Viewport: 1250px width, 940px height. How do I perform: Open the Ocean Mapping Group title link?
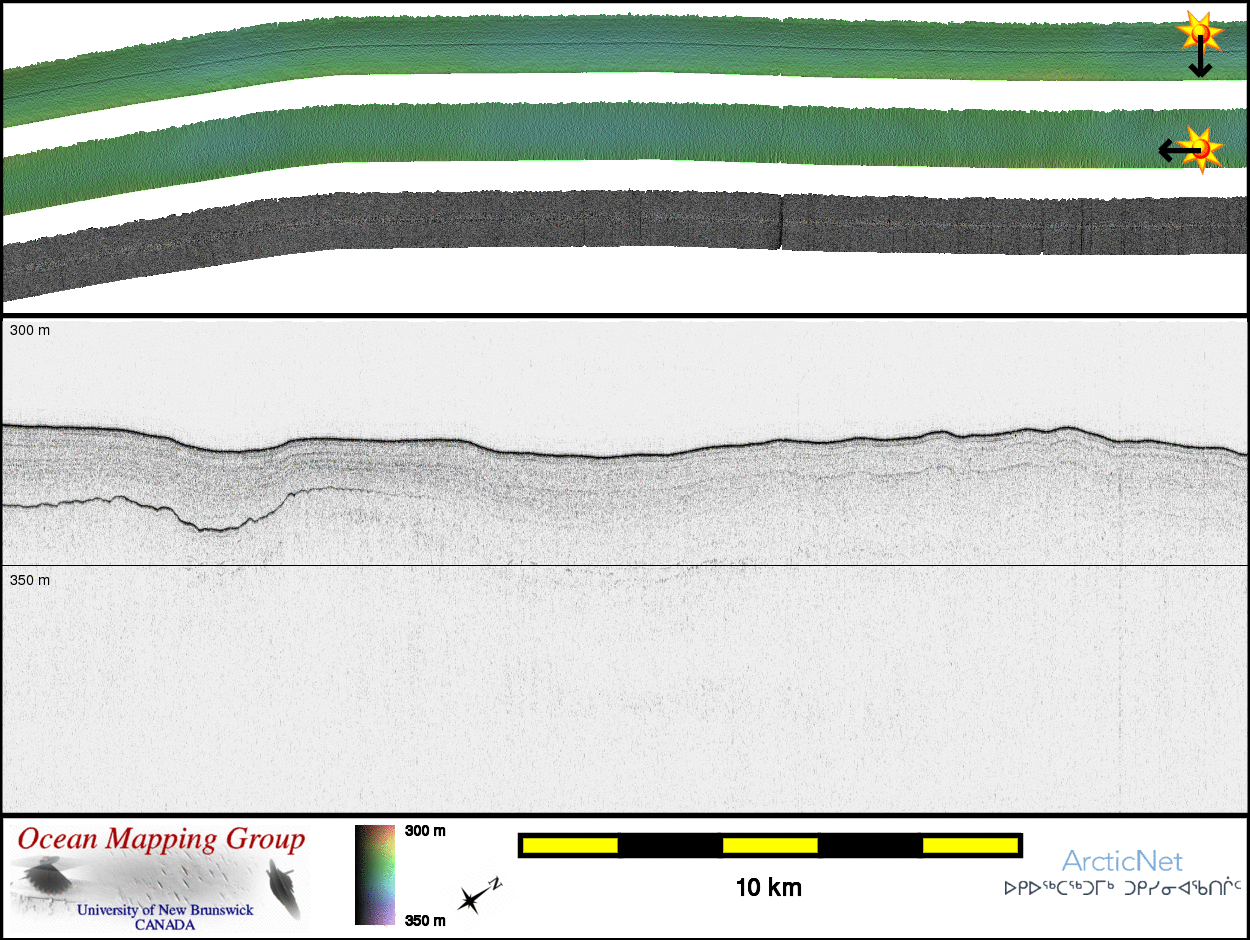[x=160, y=840]
